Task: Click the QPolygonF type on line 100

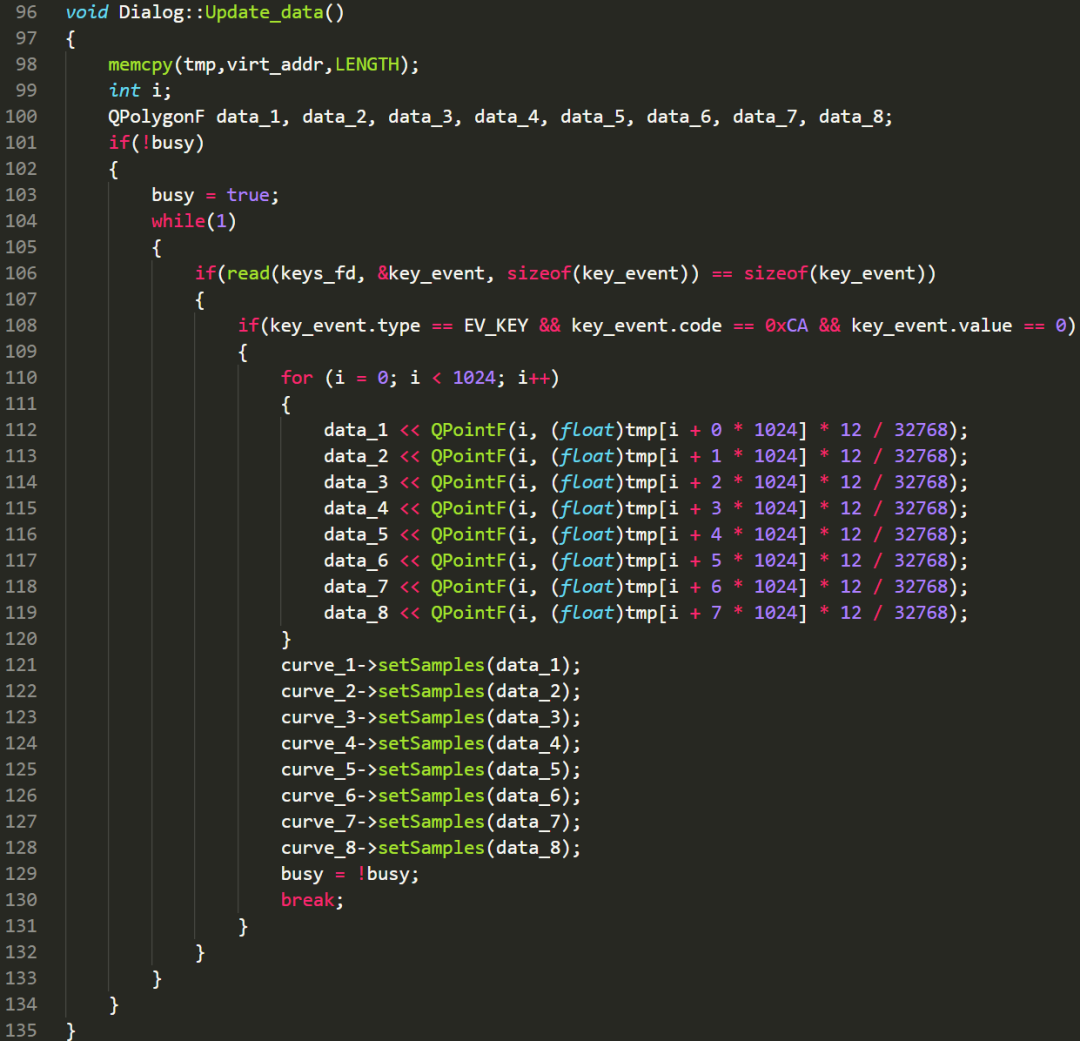Action: (x=156, y=117)
